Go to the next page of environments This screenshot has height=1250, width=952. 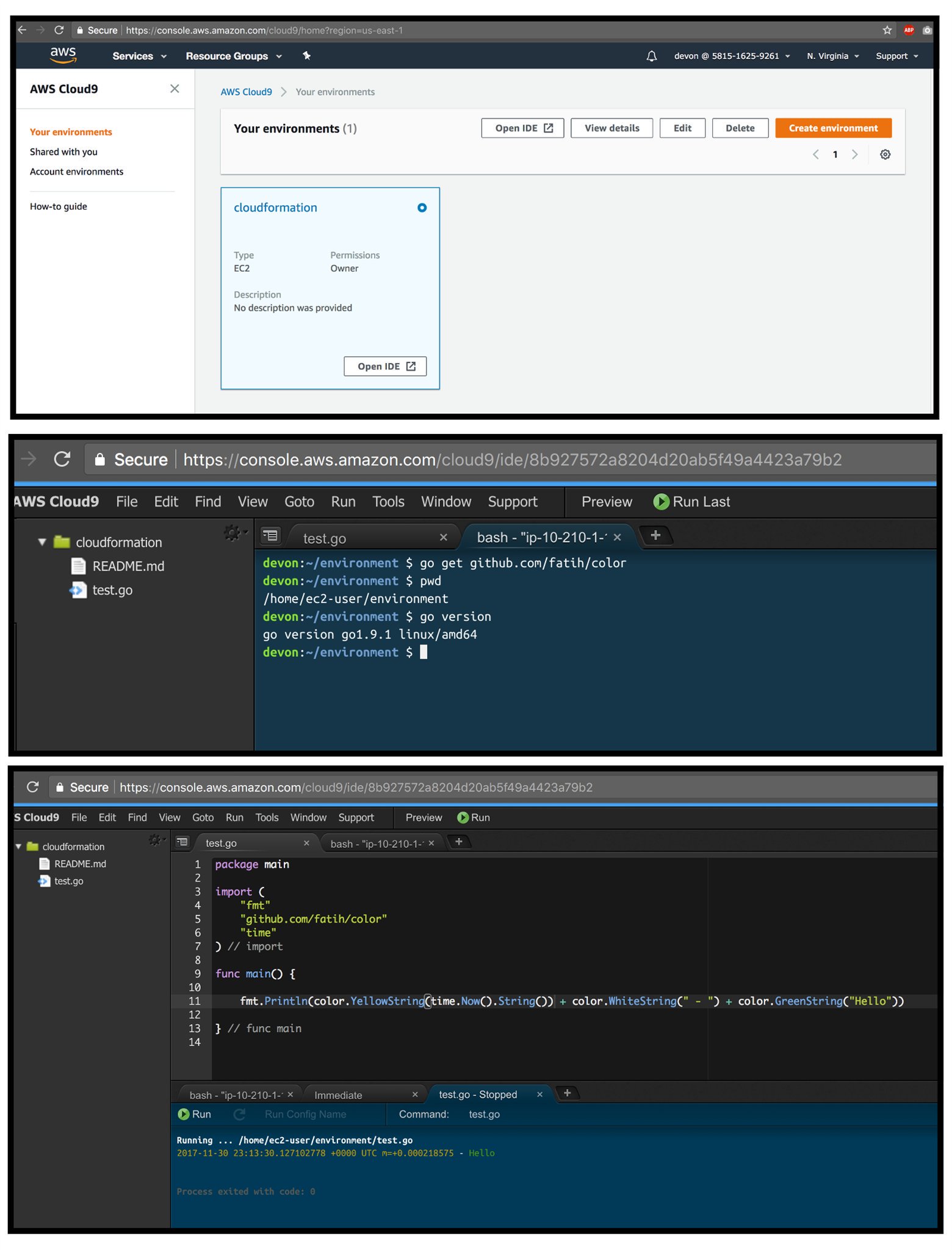[x=854, y=154]
